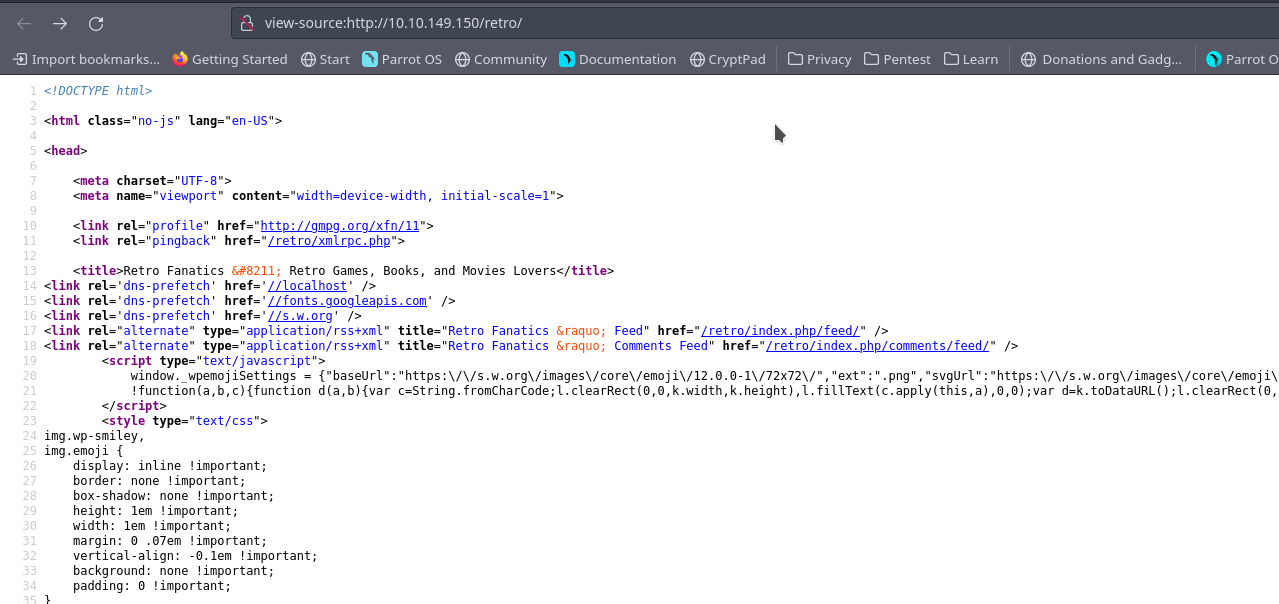This screenshot has height=604, width=1279.
Task: Click the box-shadow: none !important line
Action: pos(174,496)
